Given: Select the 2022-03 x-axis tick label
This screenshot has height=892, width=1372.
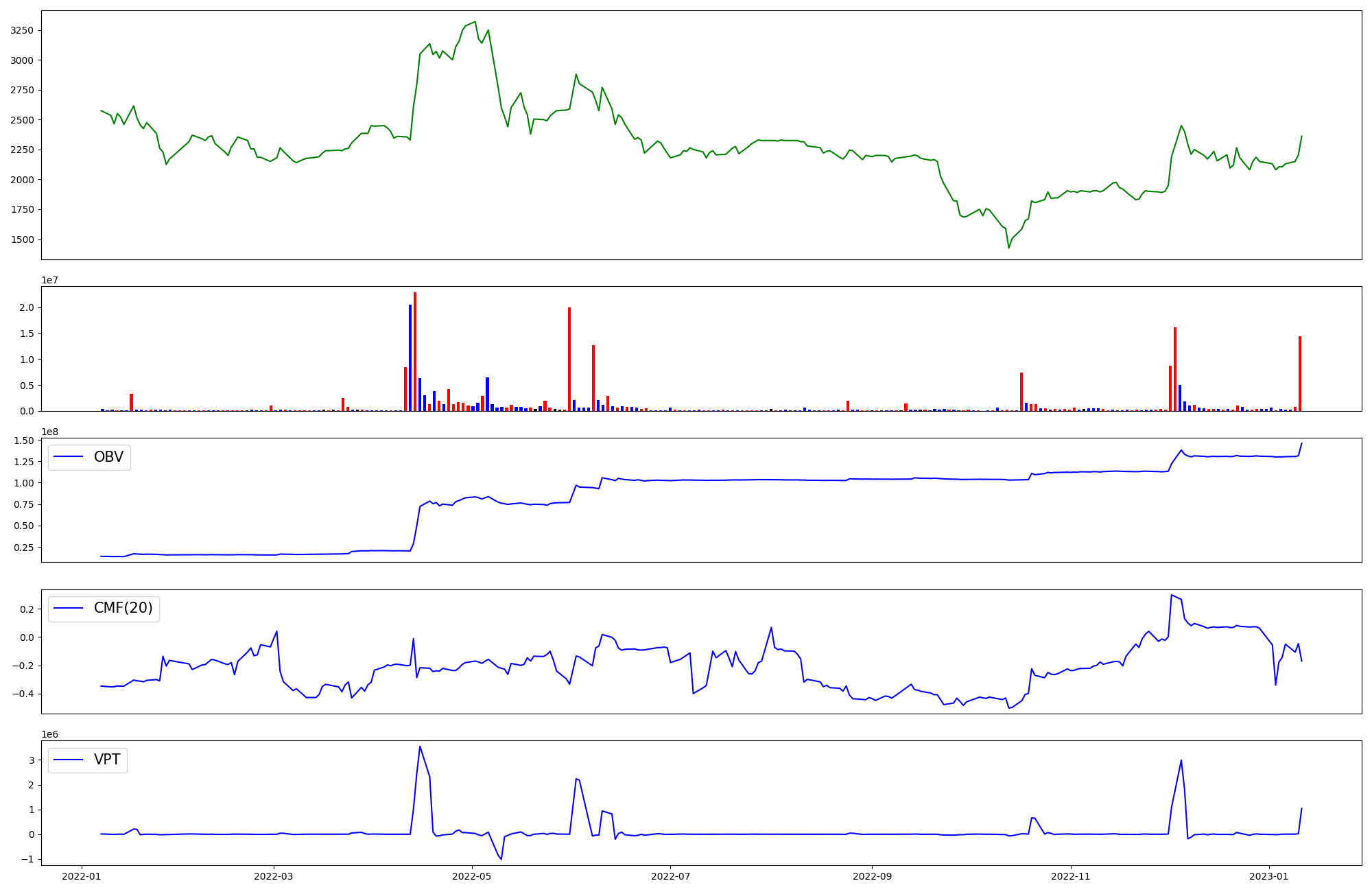Looking at the screenshot, I should [274, 876].
